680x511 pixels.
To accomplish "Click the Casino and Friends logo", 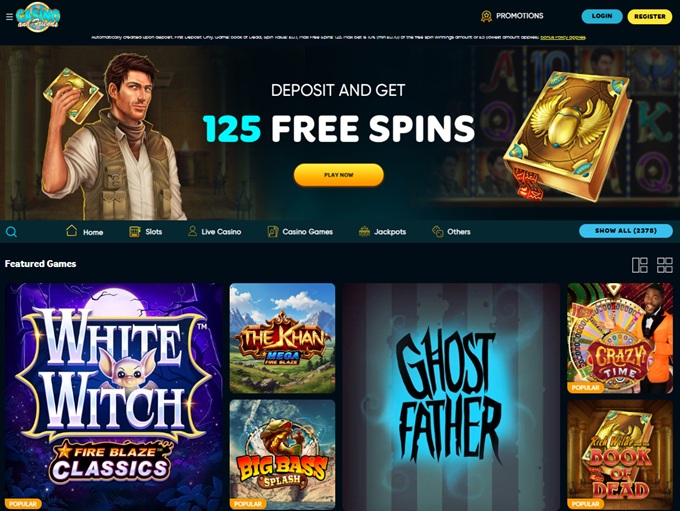I will 38,17.
